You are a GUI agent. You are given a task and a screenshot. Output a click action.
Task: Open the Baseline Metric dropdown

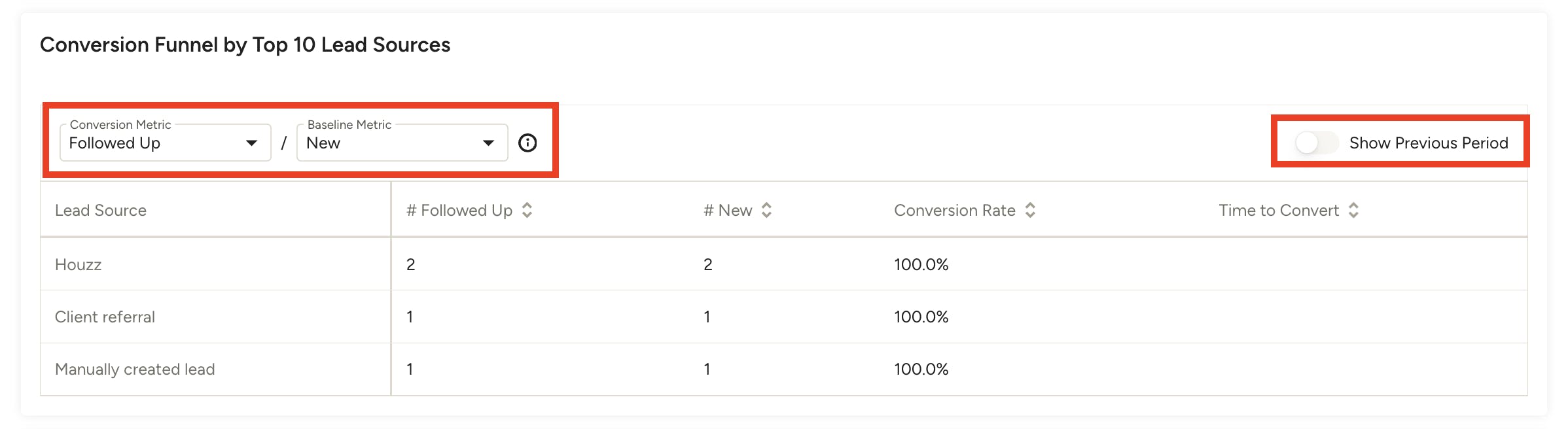[393, 143]
